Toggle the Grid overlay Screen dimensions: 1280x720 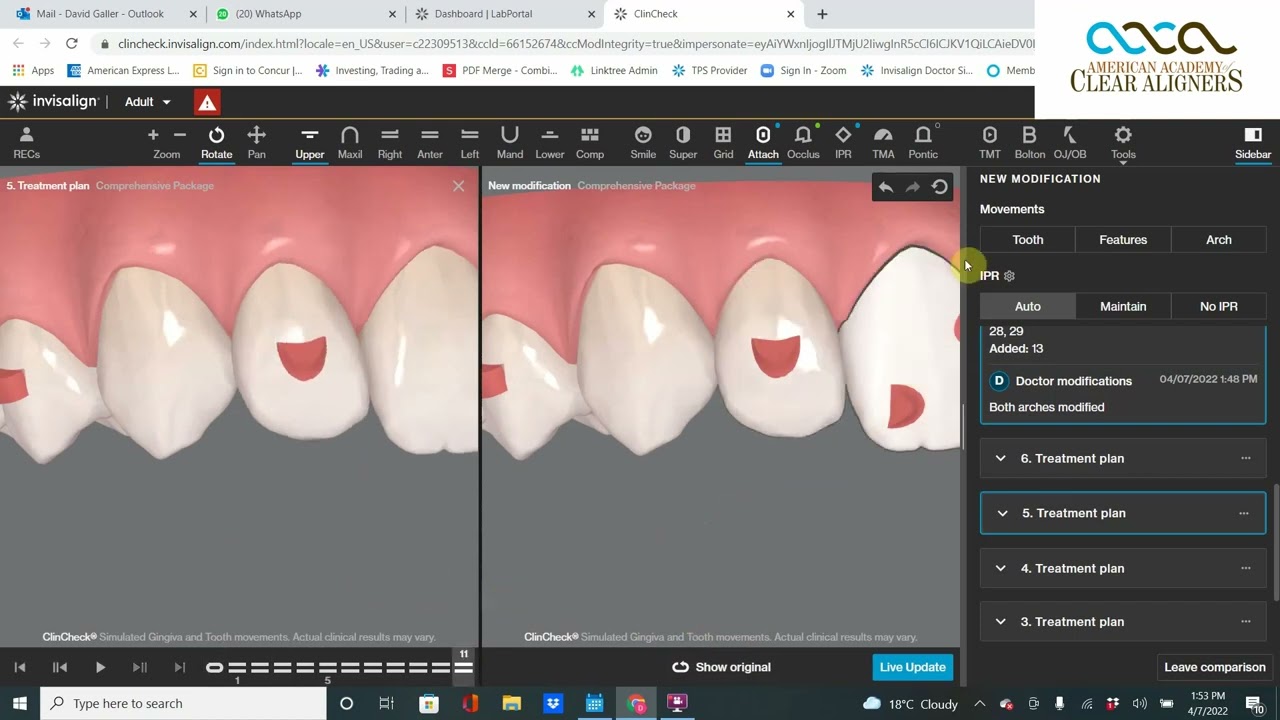[x=723, y=142]
